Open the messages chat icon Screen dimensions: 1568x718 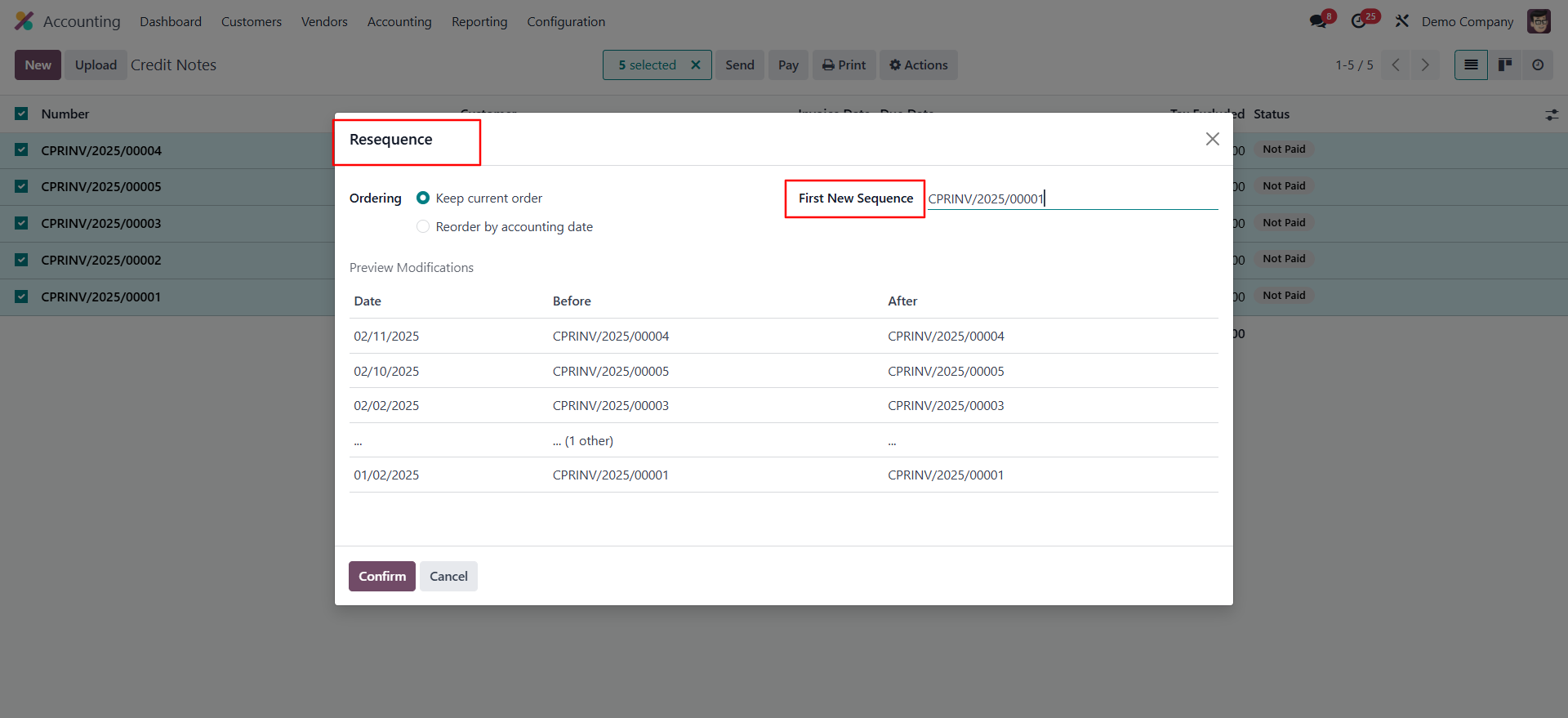pos(1318,21)
